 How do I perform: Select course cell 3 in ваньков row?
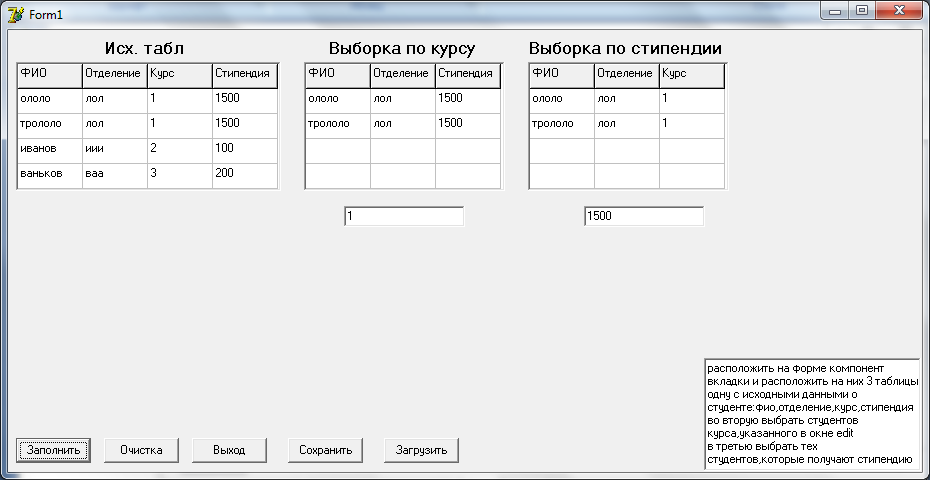pos(180,176)
